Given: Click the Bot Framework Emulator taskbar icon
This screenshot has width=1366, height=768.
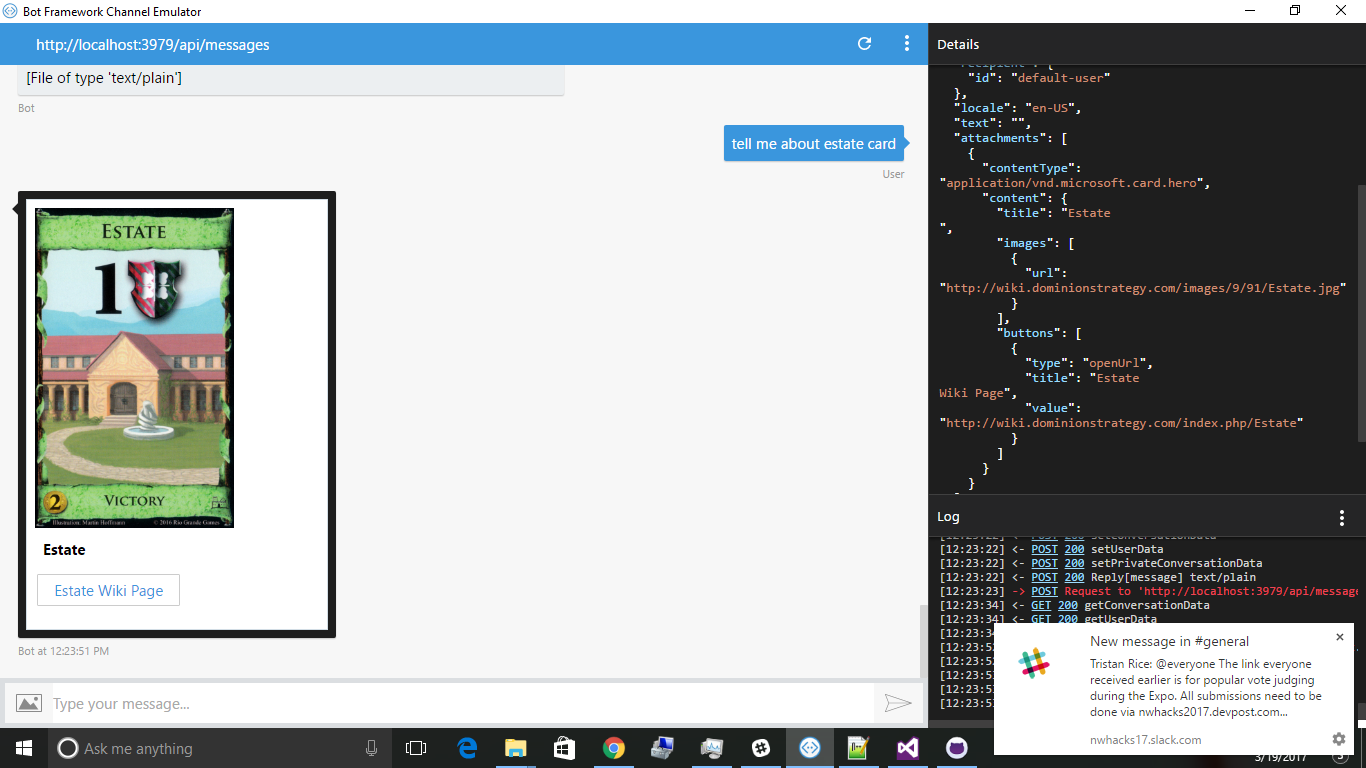Looking at the screenshot, I should pos(810,748).
